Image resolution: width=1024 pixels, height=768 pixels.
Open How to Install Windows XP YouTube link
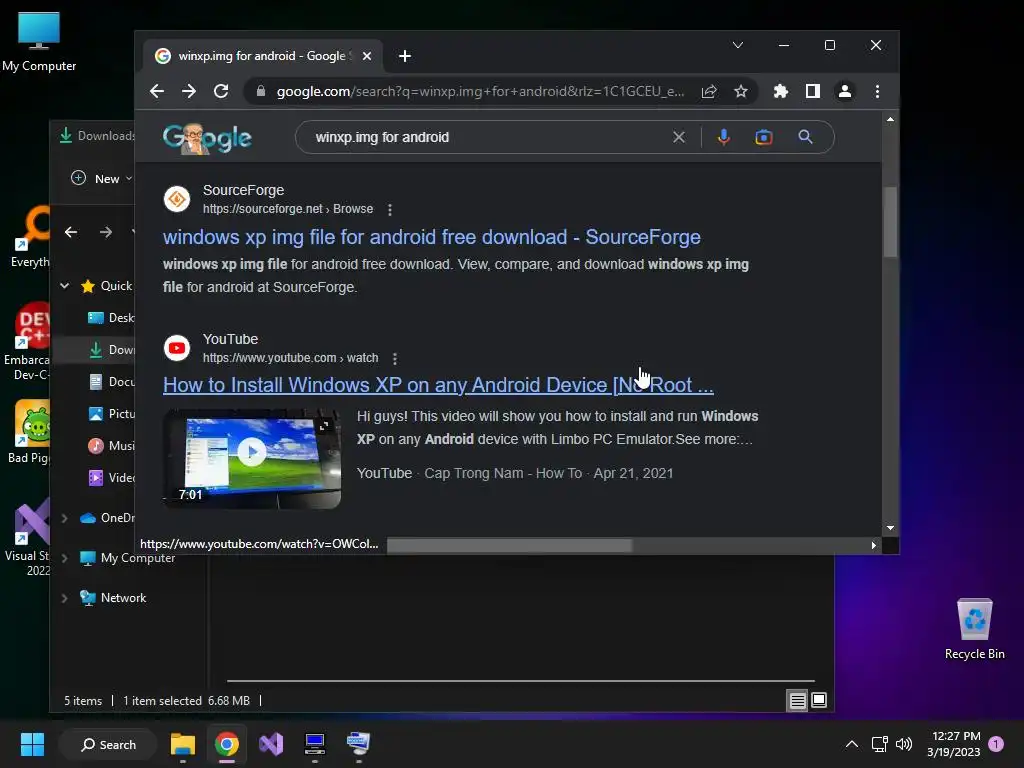(x=438, y=385)
